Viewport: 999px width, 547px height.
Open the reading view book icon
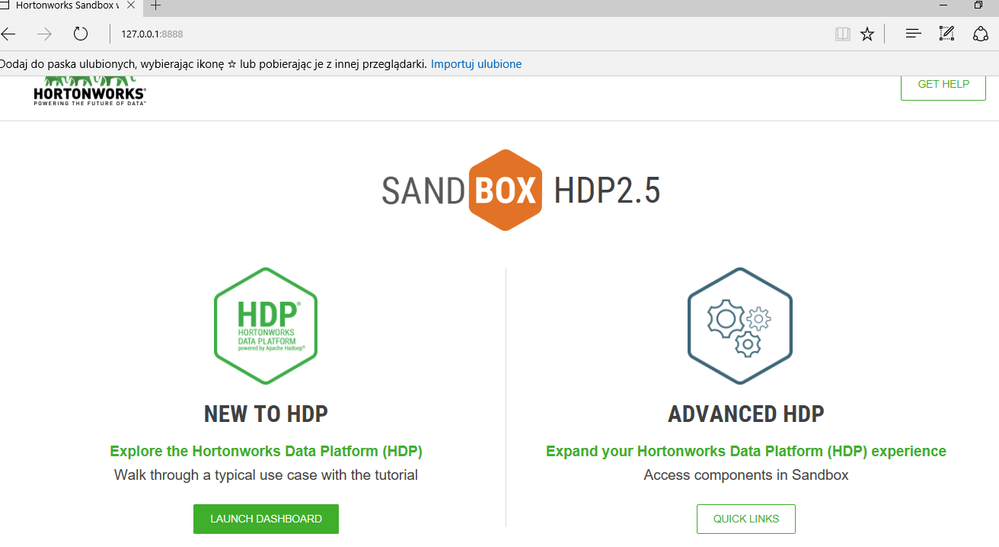coord(842,34)
